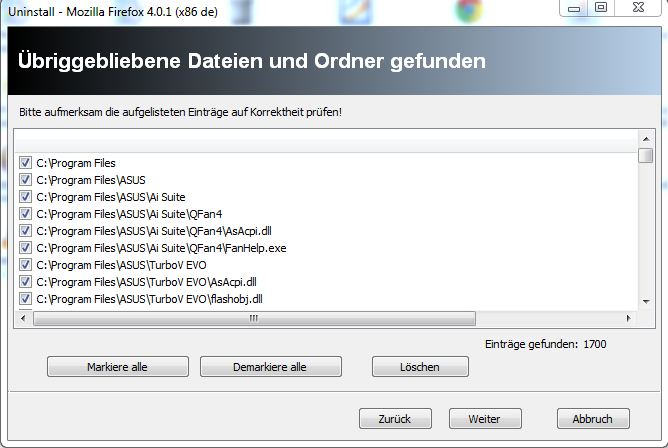Viewport: 668px width, 448px height.
Task: Uncheck the QFan4\AsAcpi.dll entry checkbox
Action: click(x=25, y=231)
